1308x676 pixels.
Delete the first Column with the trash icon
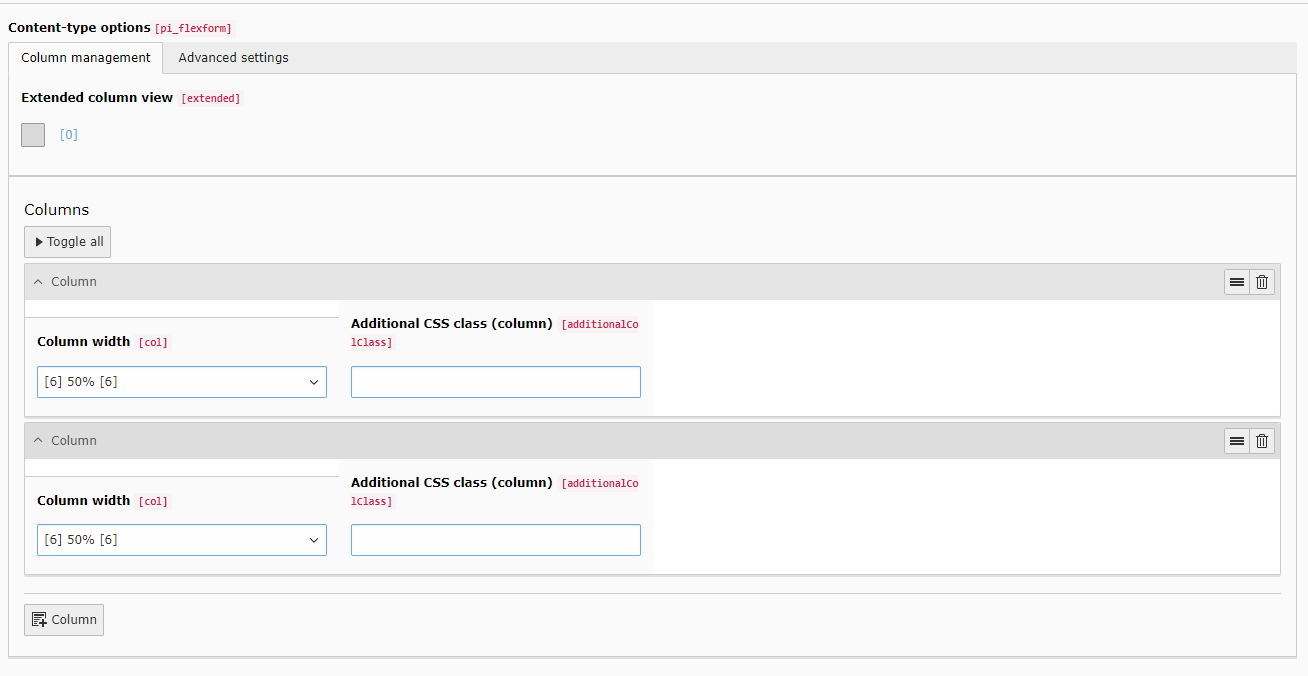(1262, 282)
